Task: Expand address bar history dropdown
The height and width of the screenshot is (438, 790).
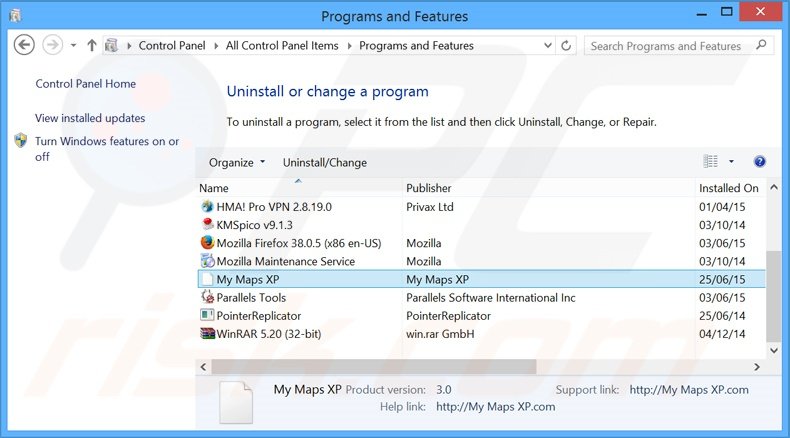Action: click(548, 45)
